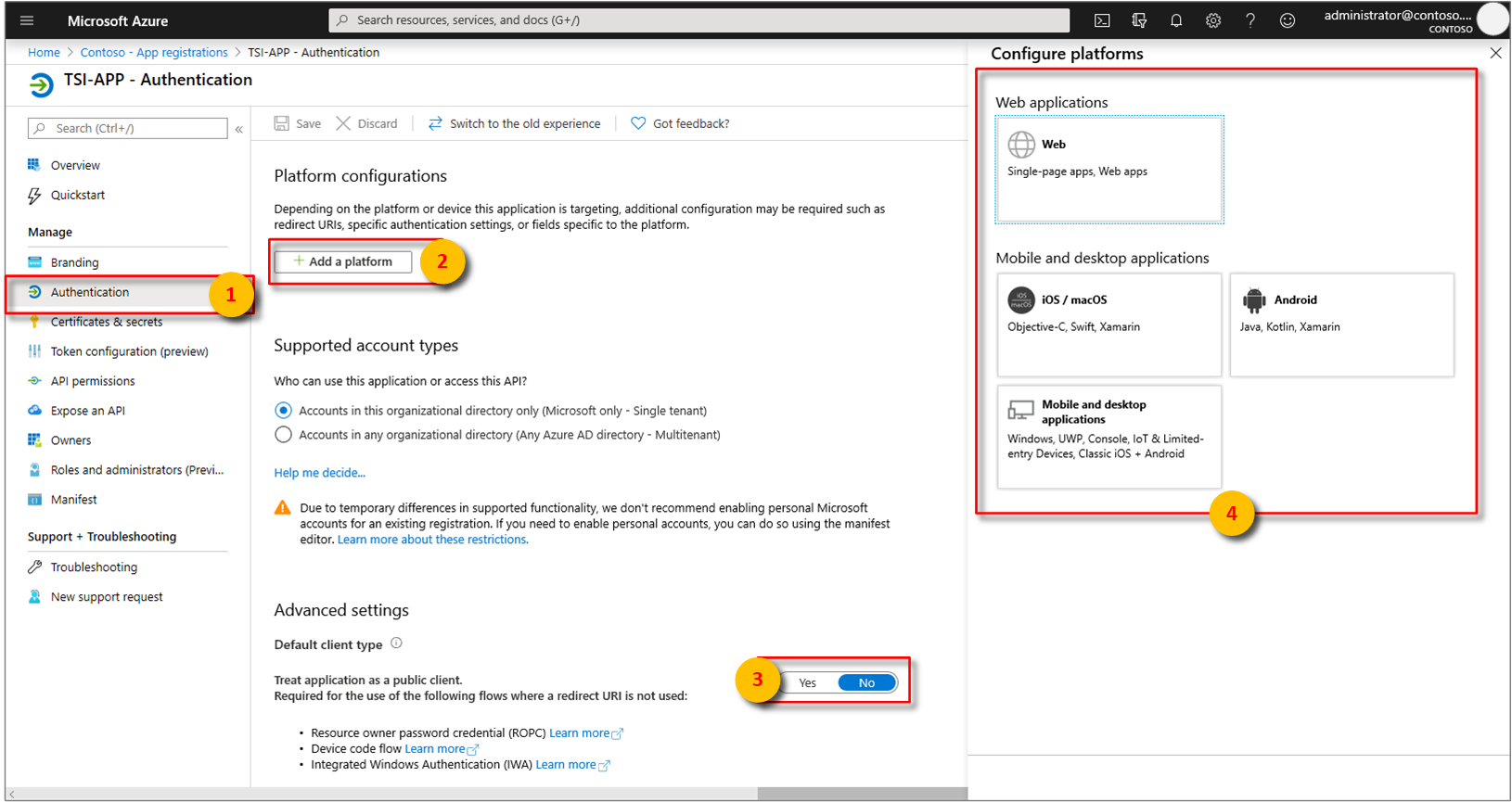Click the Troubleshooting wrench icon

[34, 567]
